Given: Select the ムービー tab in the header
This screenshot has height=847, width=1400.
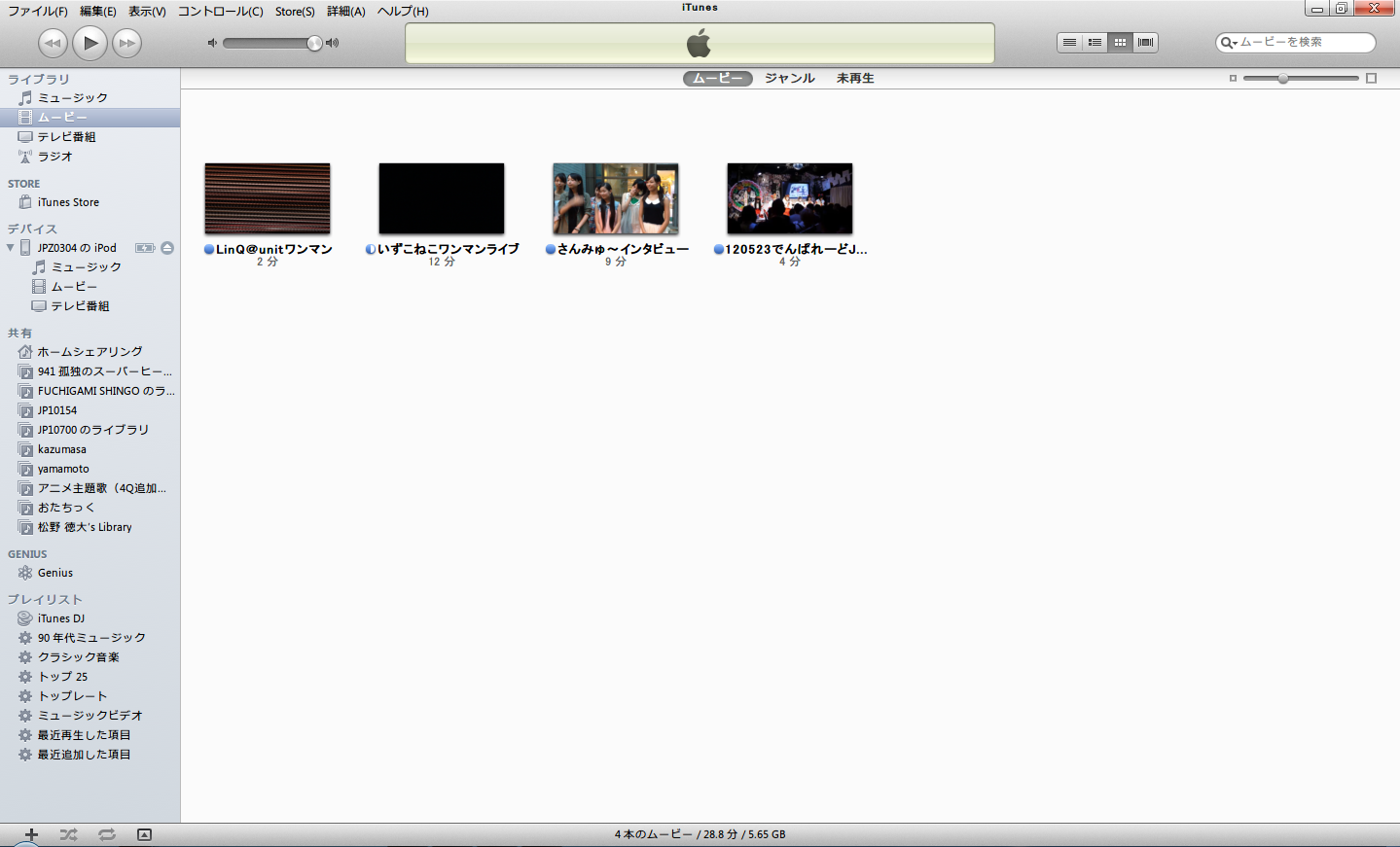Looking at the screenshot, I should pyautogui.click(x=718, y=79).
